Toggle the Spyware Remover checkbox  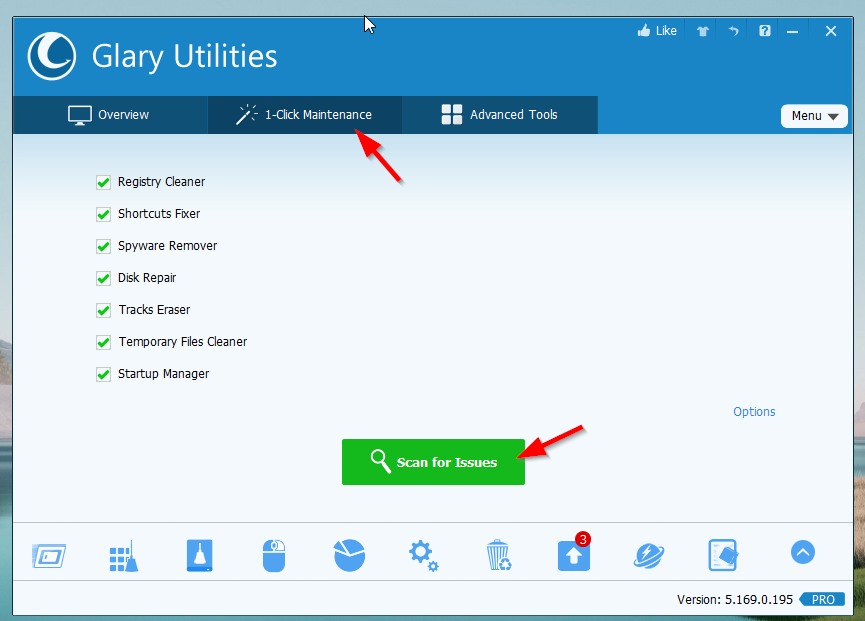click(x=103, y=246)
